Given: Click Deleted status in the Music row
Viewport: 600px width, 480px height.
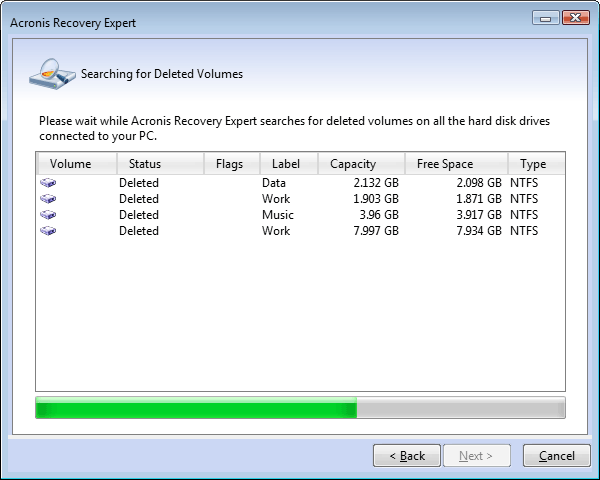Looking at the screenshot, I should tap(139, 215).
